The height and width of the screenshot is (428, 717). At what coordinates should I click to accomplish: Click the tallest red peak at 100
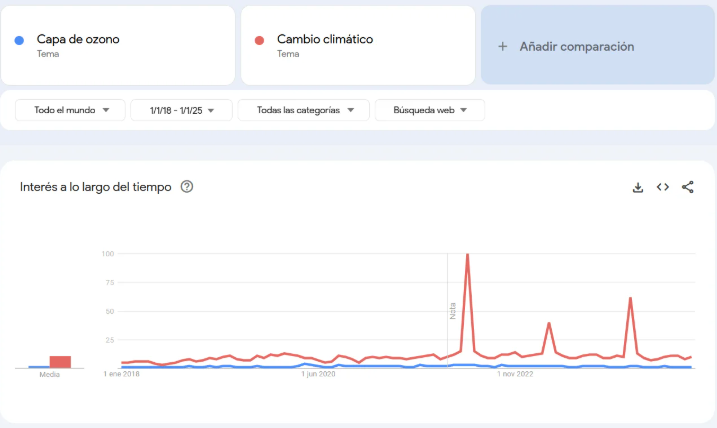click(467, 255)
